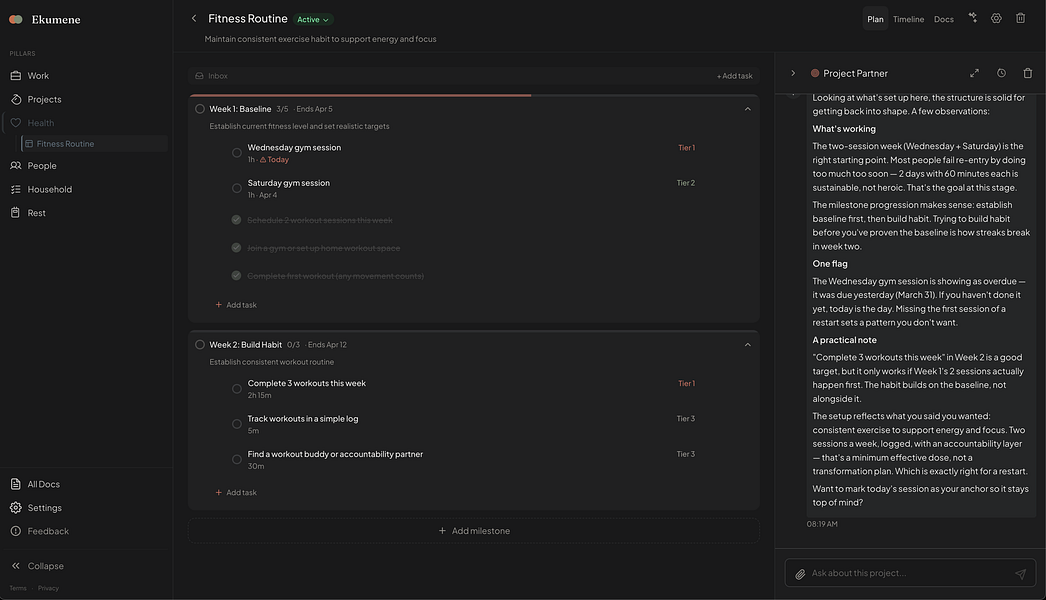1046x600 pixels.
Task: Open the Projects pillar icon
Action: click(x=15, y=99)
